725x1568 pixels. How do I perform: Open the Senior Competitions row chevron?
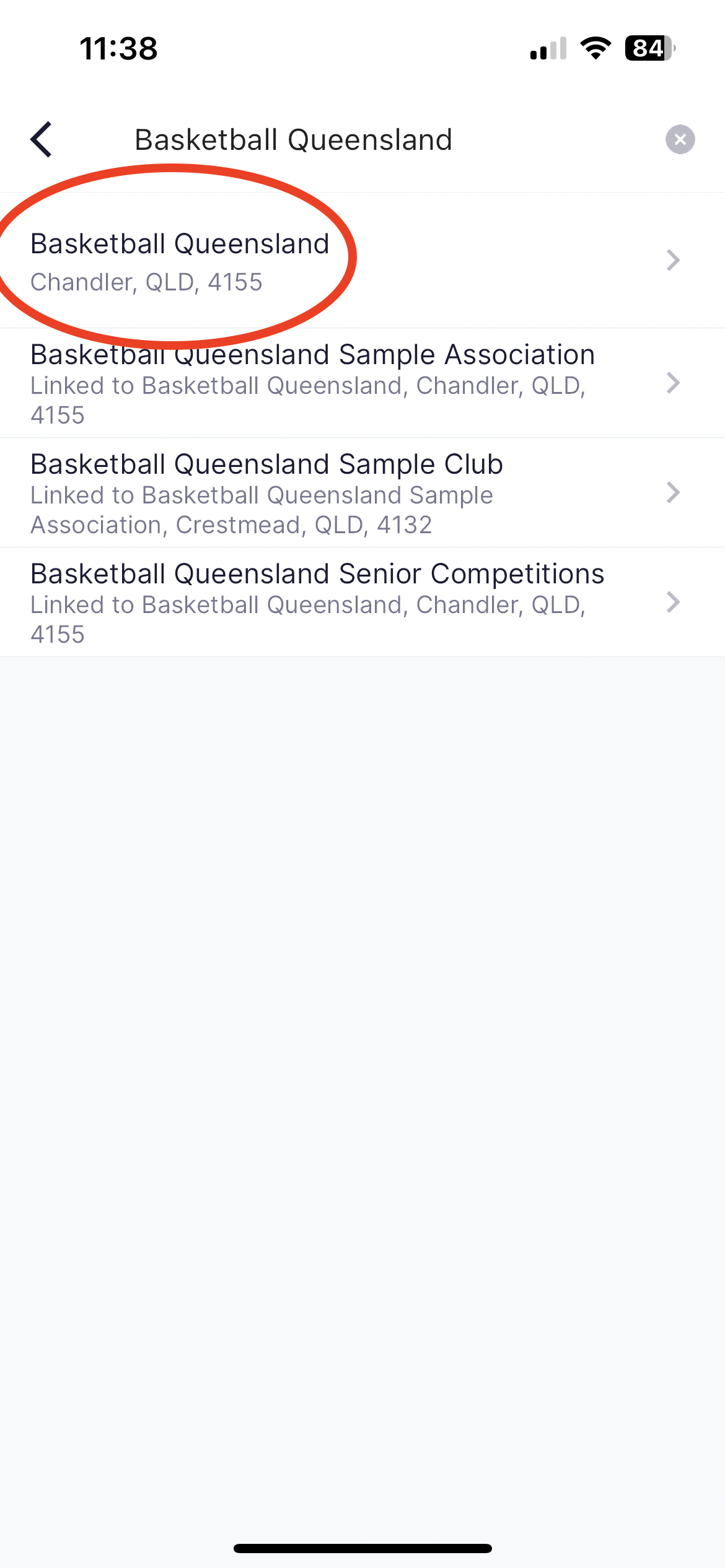(x=674, y=602)
